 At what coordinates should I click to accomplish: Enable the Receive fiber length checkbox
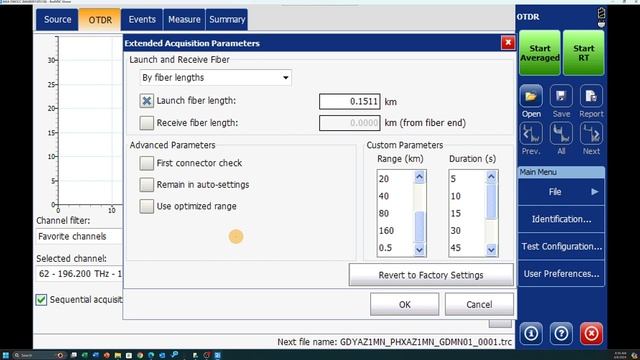[147, 123]
